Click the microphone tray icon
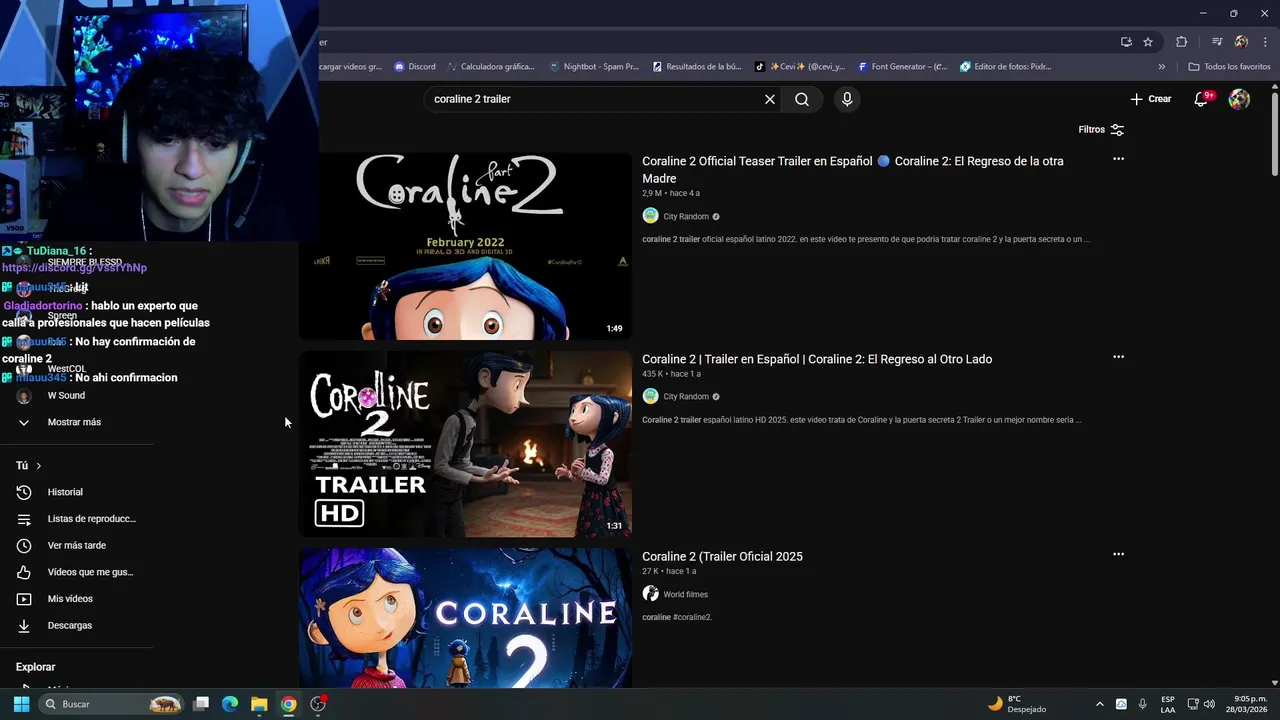 (1143, 704)
